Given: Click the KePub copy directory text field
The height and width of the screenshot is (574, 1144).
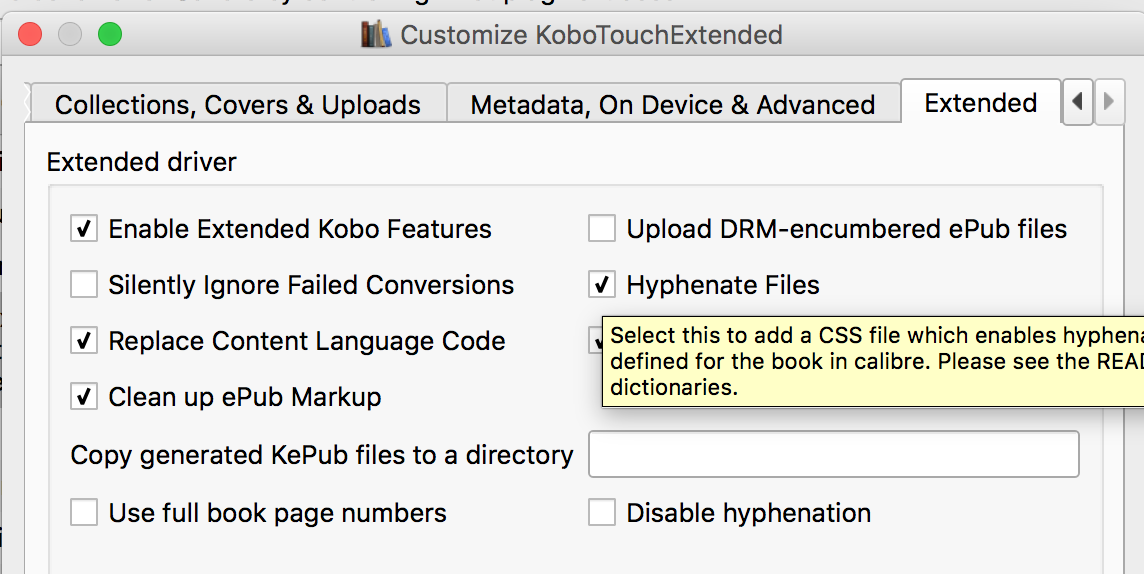Looking at the screenshot, I should coord(834,454).
